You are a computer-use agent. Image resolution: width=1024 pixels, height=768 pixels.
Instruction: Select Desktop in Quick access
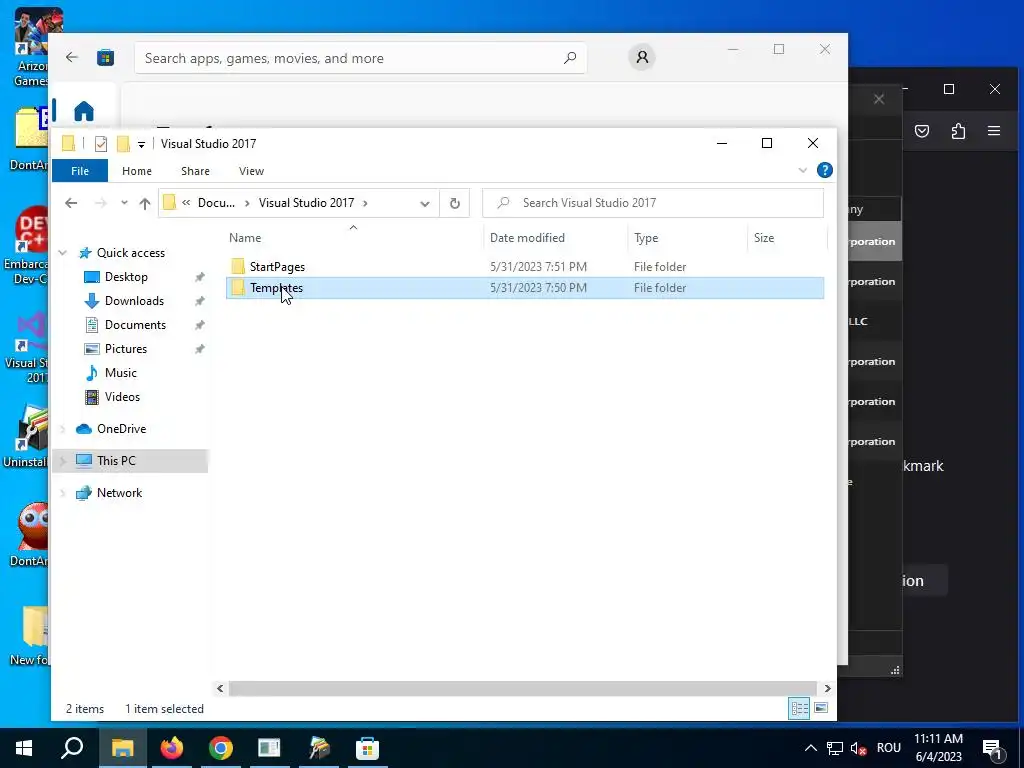(x=126, y=277)
